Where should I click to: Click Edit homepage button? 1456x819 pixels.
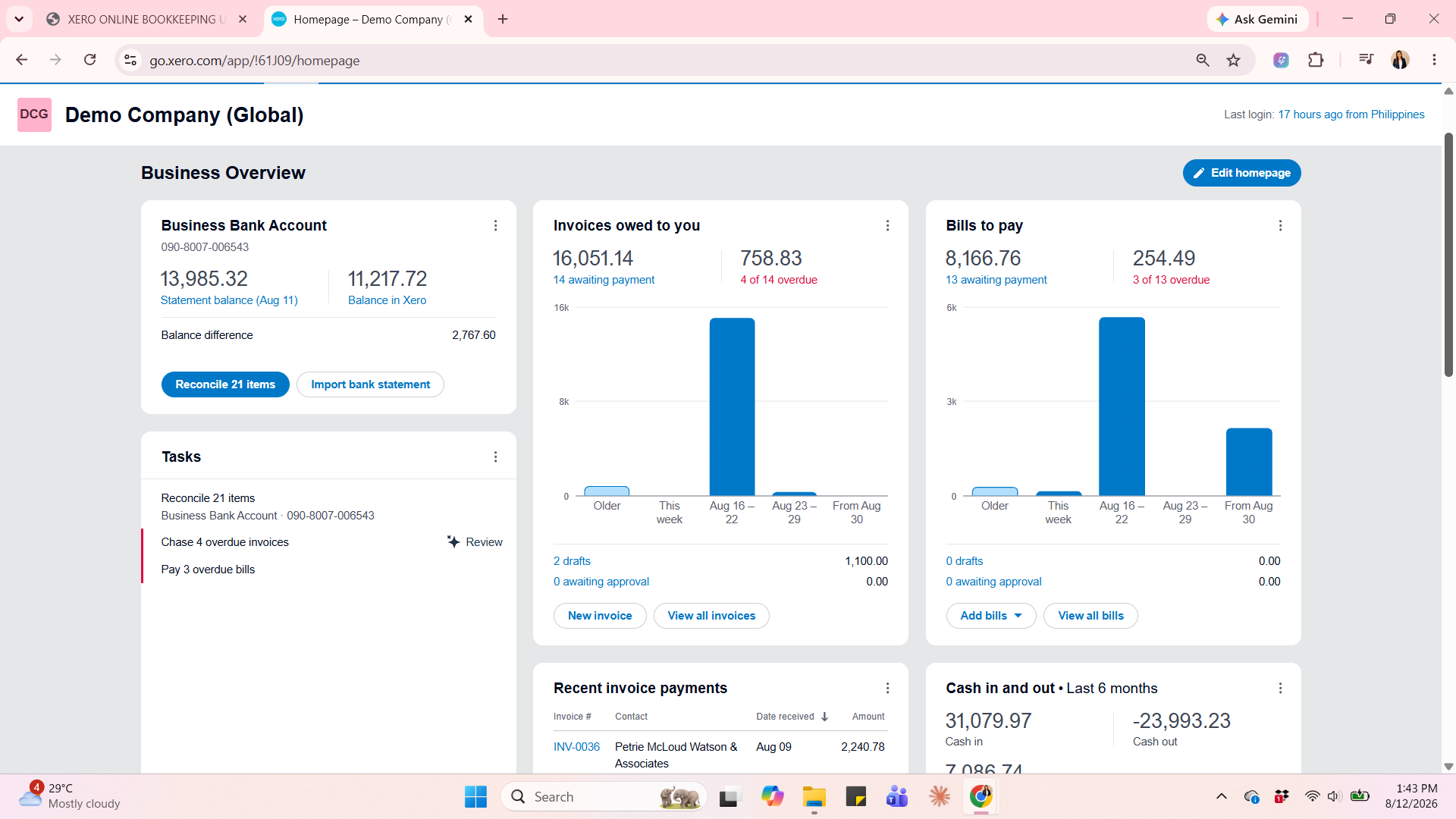click(1241, 173)
